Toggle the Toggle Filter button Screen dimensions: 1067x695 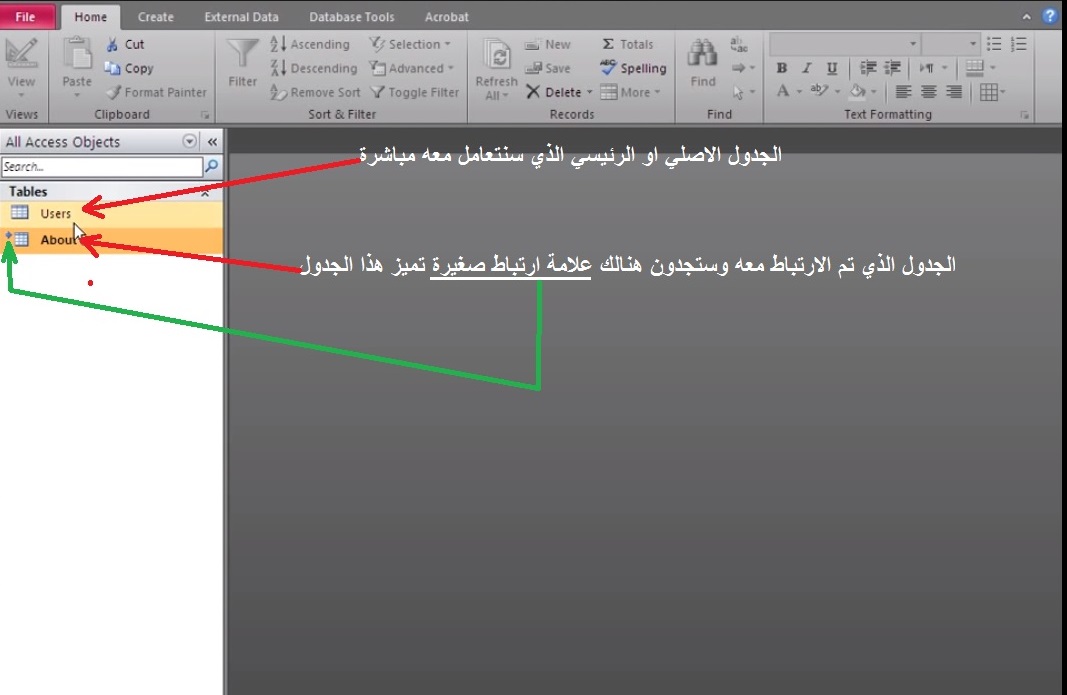pos(414,92)
